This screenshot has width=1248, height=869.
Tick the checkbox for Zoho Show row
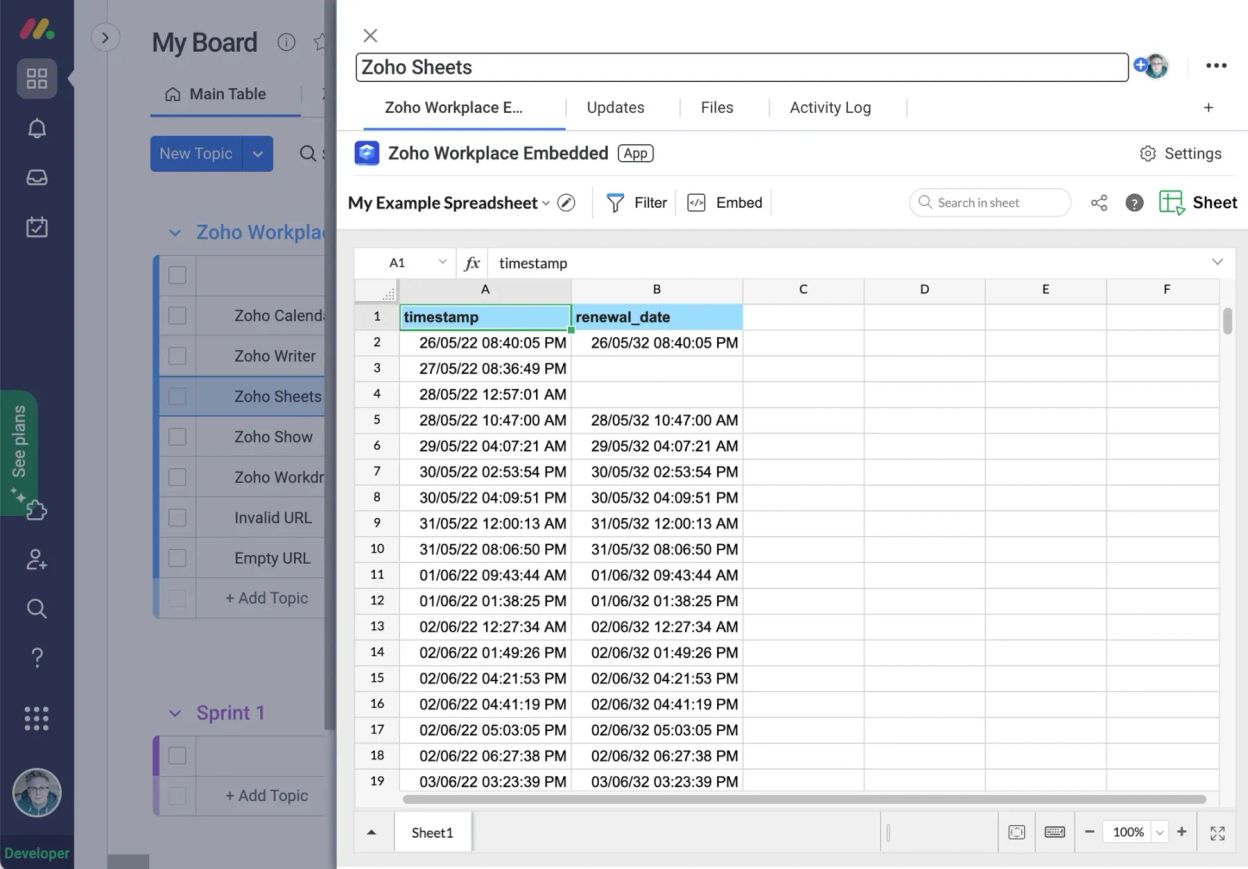click(177, 437)
